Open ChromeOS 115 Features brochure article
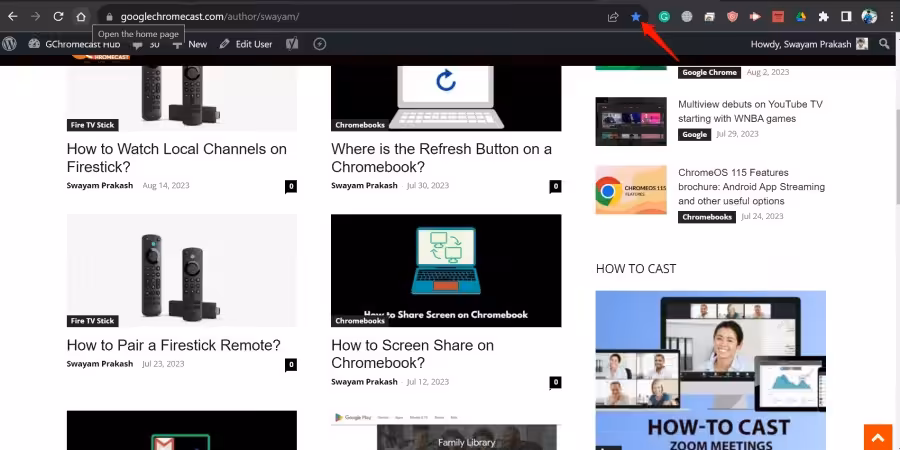Image resolution: width=900 pixels, height=450 pixels. [x=751, y=187]
